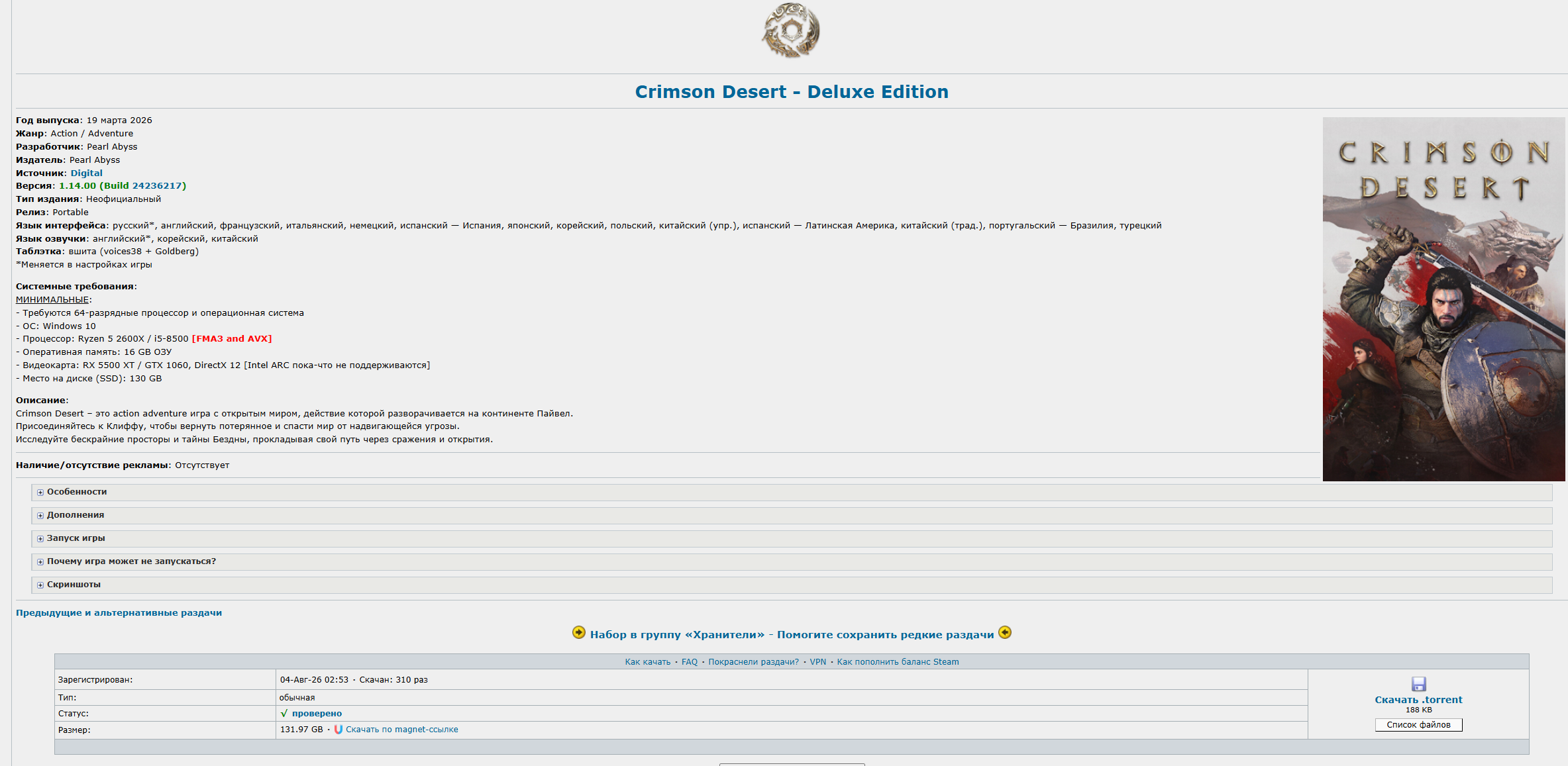This screenshot has width=1568, height=766.
Task: Click the «Описание» heading
Action: pos(41,401)
